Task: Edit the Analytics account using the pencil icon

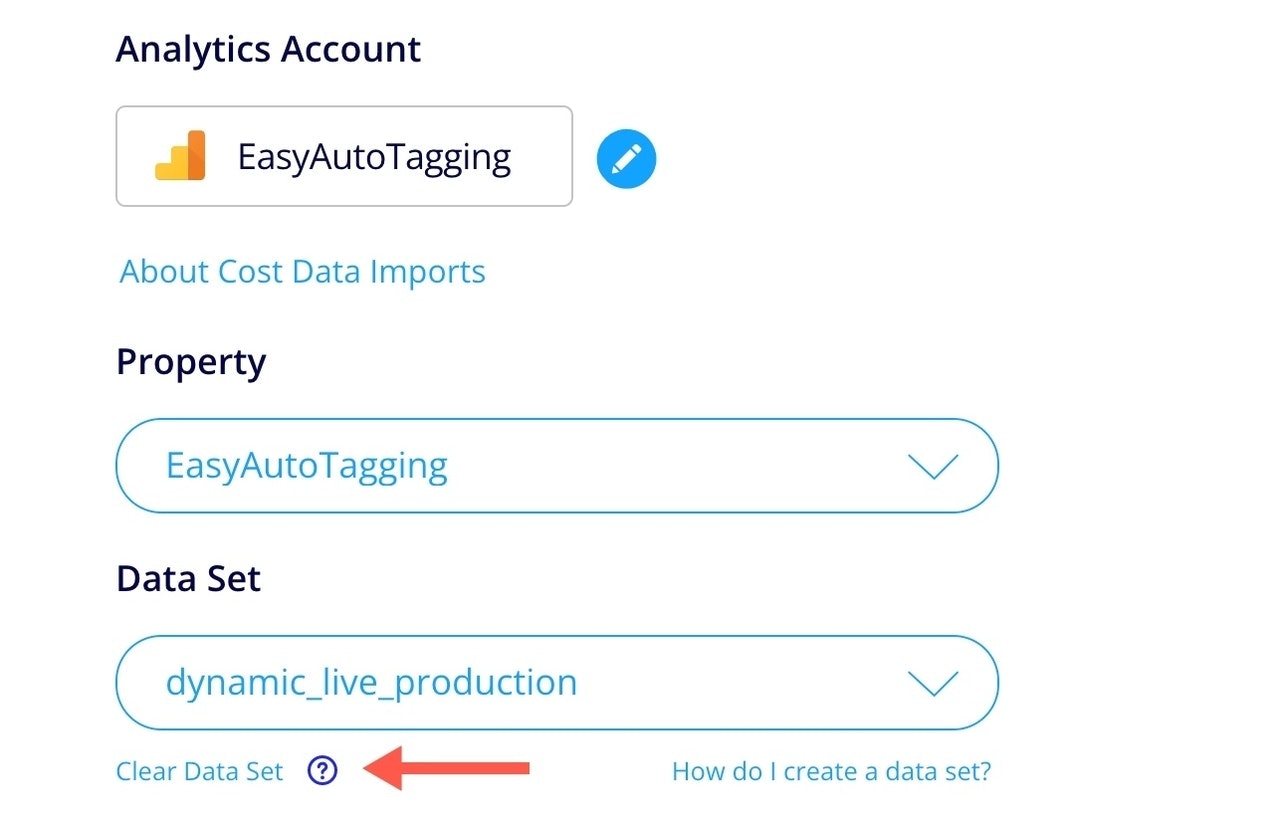Action: point(626,158)
